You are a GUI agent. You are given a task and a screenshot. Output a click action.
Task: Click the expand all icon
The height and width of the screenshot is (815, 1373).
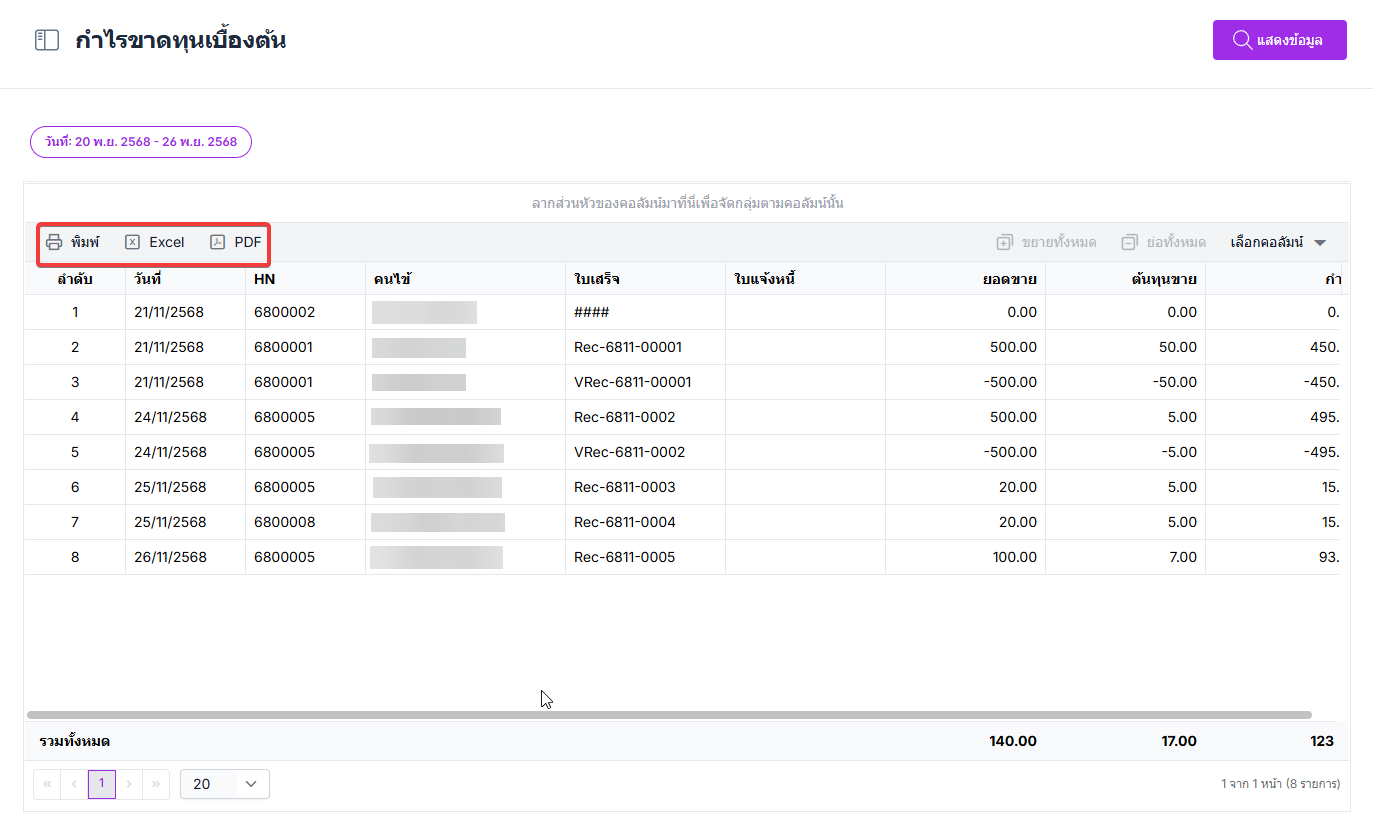tap(1005, 242)
